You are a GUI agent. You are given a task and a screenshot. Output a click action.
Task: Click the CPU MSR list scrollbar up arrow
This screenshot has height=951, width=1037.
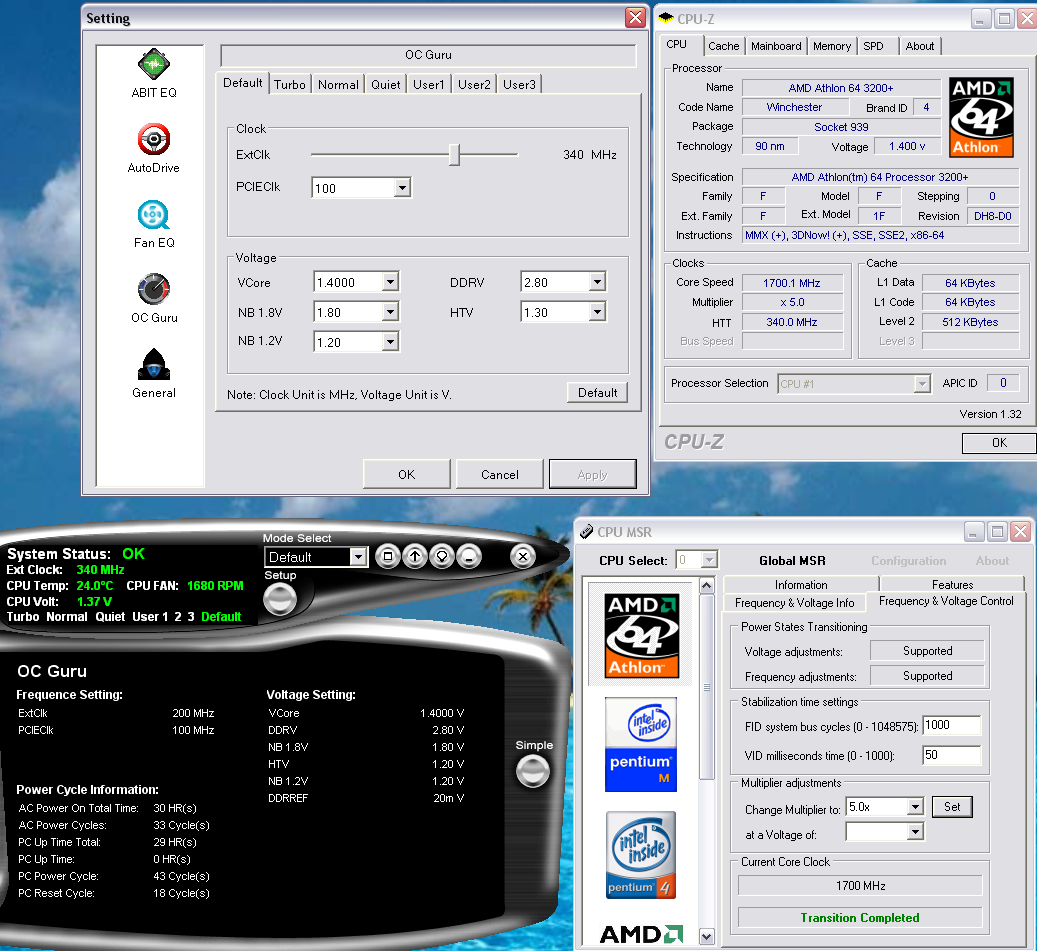point(706,585)
